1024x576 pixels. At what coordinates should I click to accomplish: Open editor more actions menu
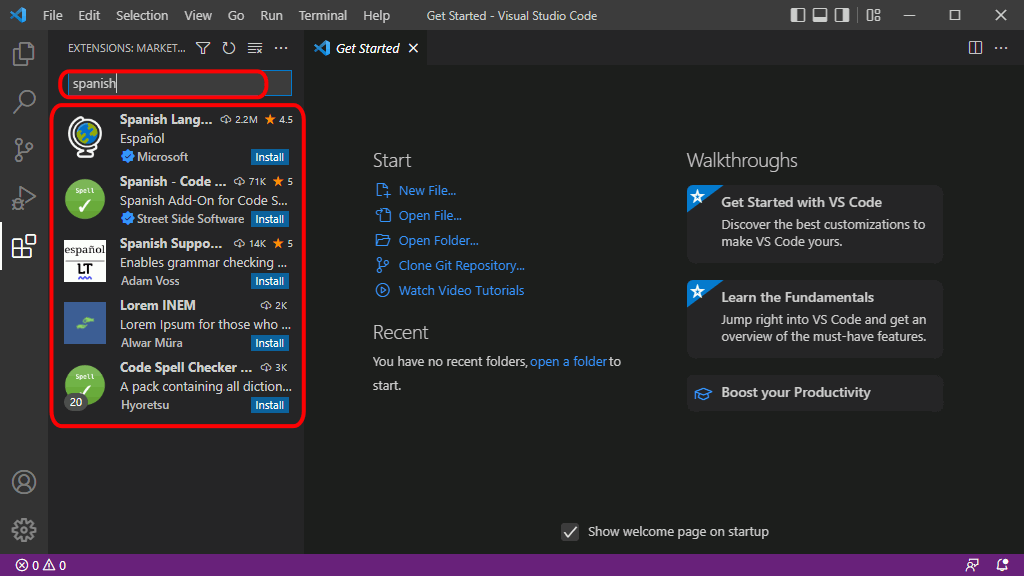(x=1001, y=48)
